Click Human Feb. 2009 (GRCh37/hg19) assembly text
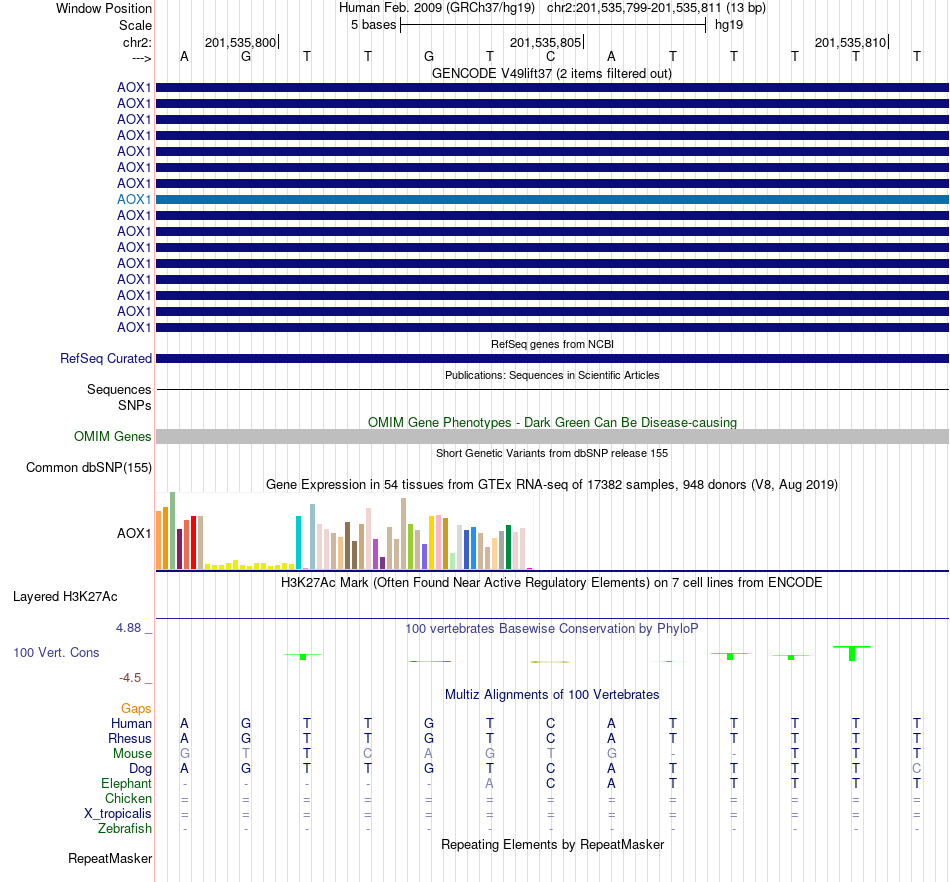950x882 pixels. (x=437, y=8)
